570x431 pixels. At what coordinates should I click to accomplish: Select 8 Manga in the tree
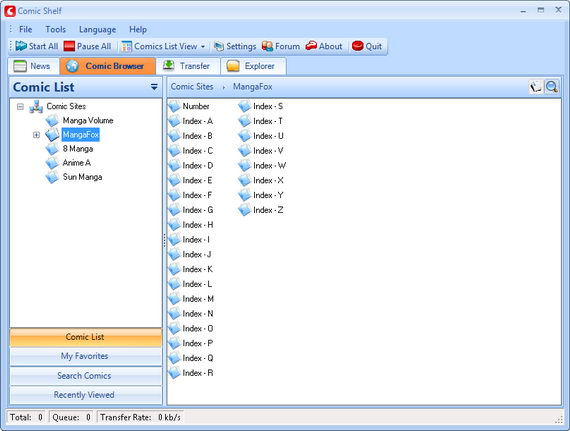[x=77, y=149]
